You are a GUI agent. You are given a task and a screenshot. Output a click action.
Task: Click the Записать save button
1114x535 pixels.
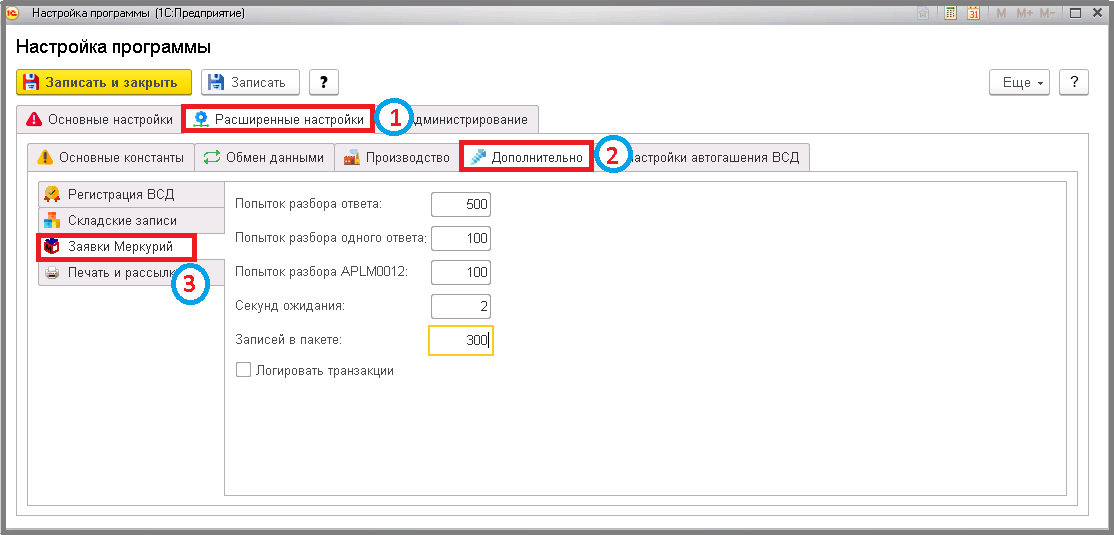[251, 82]
